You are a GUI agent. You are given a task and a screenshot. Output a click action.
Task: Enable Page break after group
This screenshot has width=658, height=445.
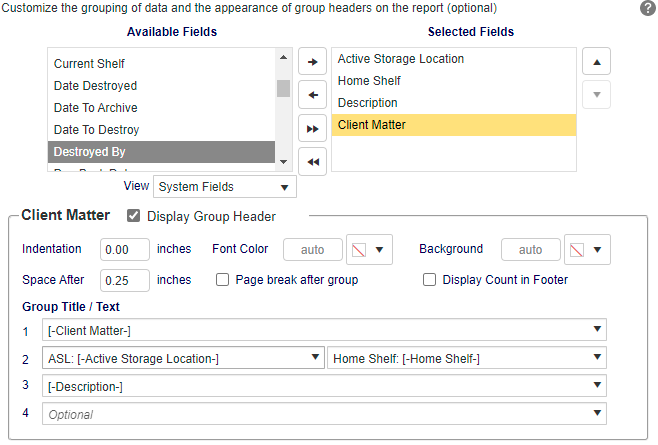pyautogui.click(x=222, y=280)
